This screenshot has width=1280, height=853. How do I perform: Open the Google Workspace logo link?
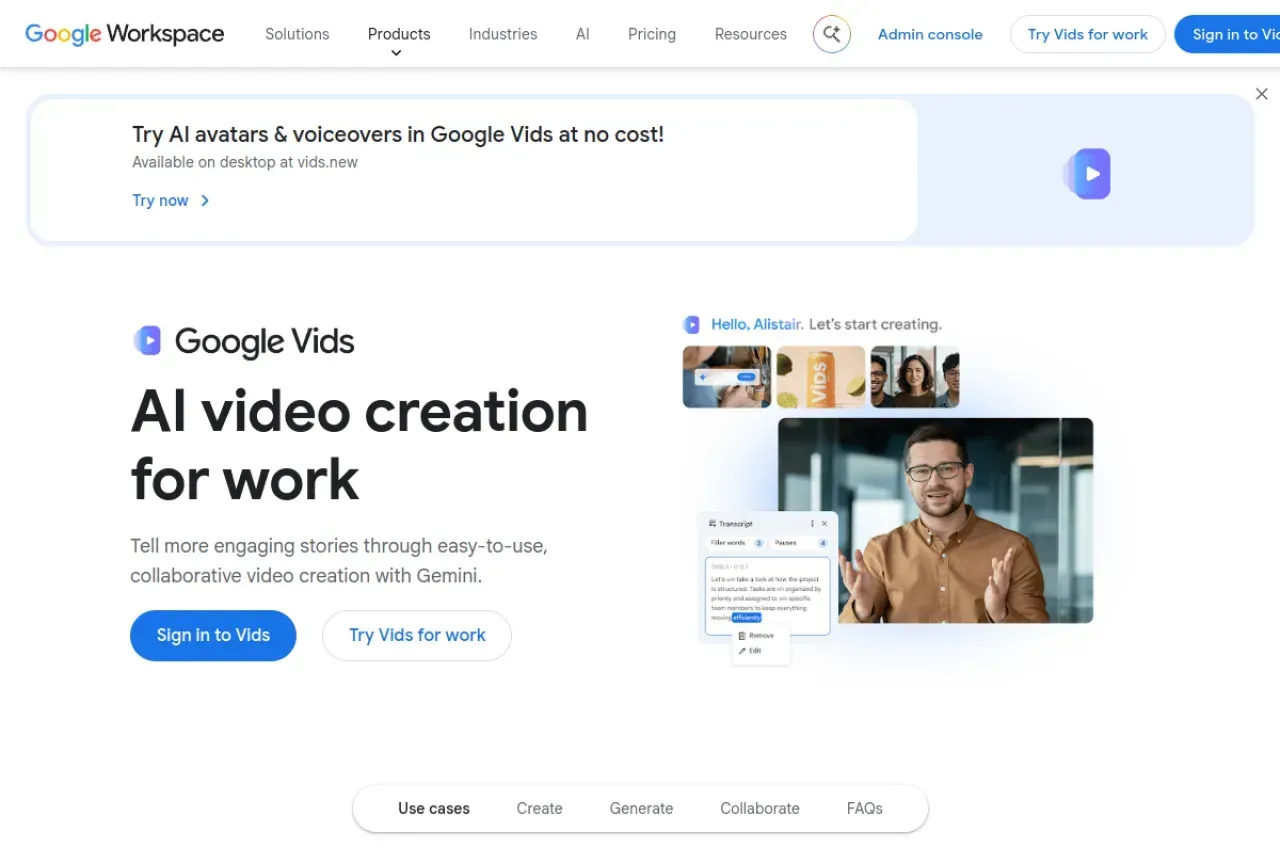(x=125, y=34)
